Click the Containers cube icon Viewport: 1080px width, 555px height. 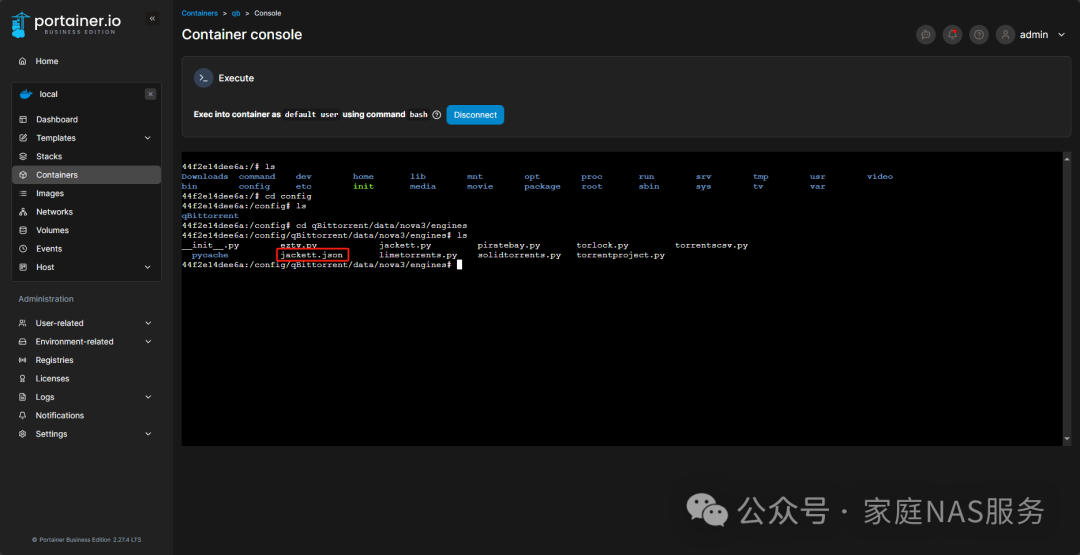pyautogui.click(x=23, y=175)
